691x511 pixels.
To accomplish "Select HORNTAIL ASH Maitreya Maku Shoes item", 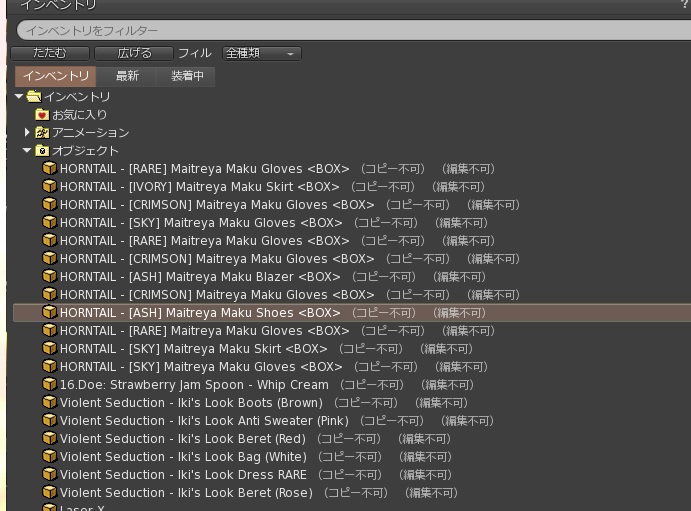I will point(200,313).
